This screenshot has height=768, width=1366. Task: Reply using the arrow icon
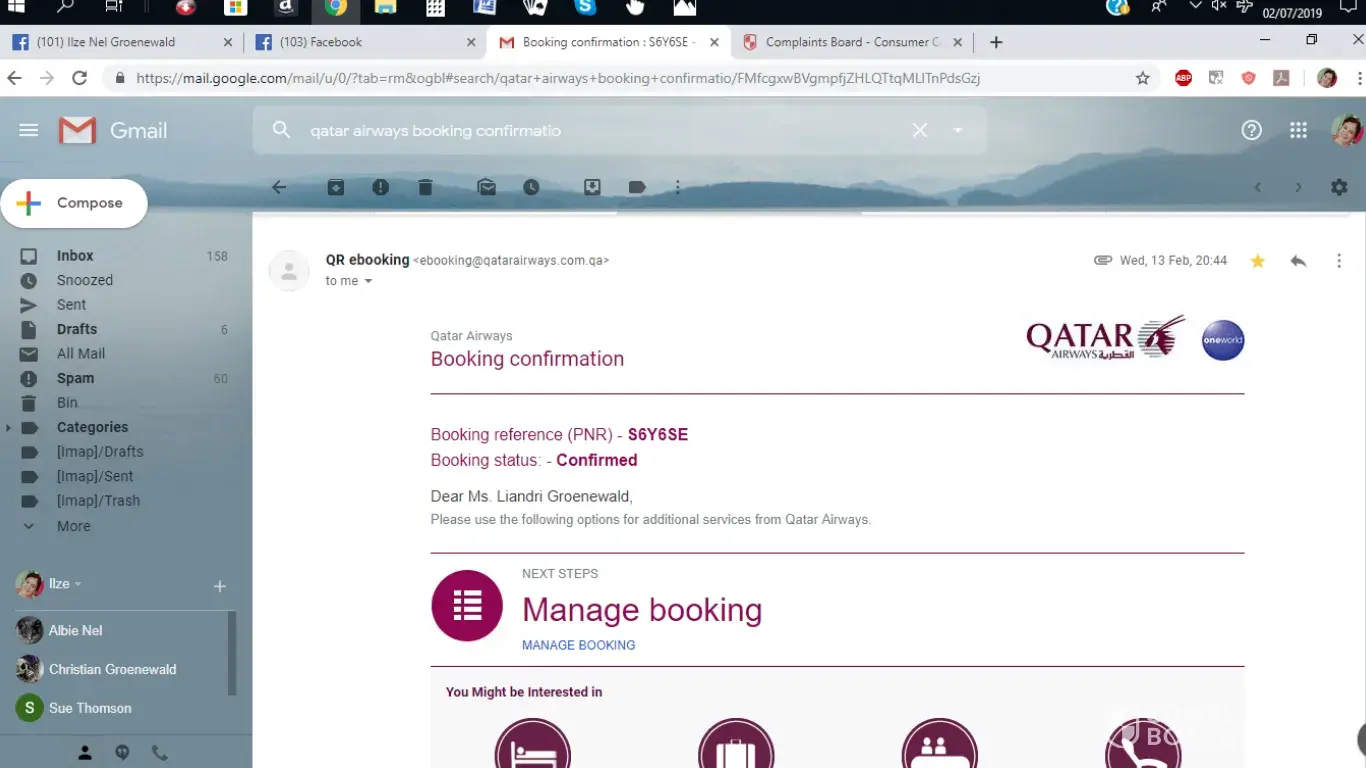1298,261
